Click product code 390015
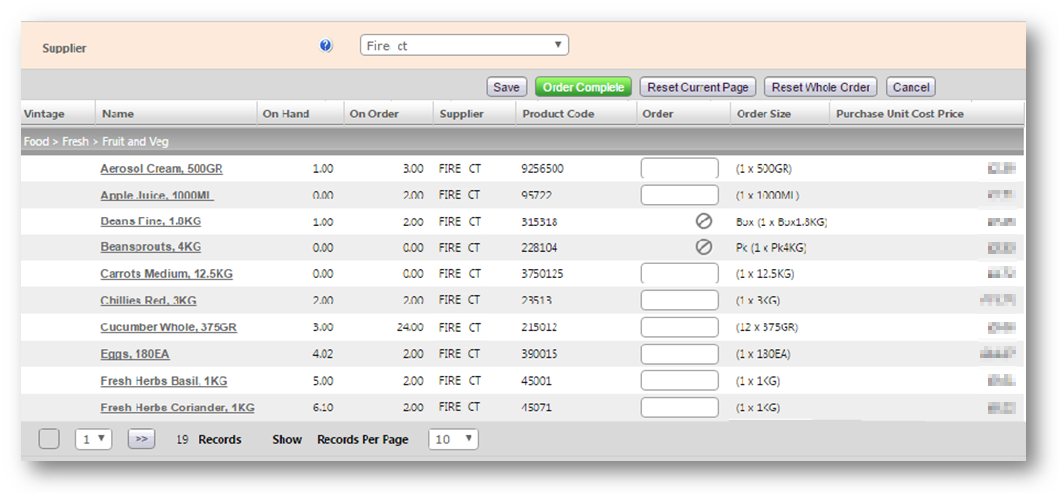This screenshot has width=1059, height=493. [x=540, y=354]
